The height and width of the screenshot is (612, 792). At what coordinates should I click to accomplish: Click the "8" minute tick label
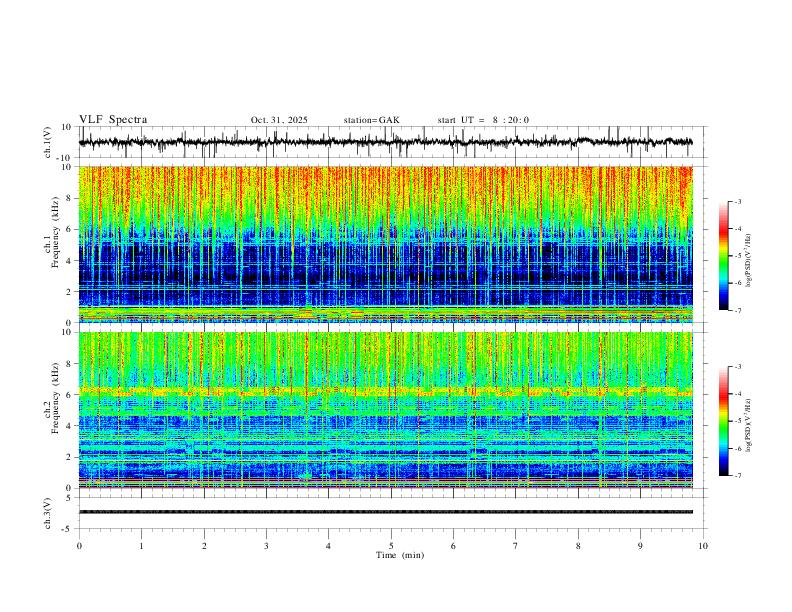click(x=578, y=546)
